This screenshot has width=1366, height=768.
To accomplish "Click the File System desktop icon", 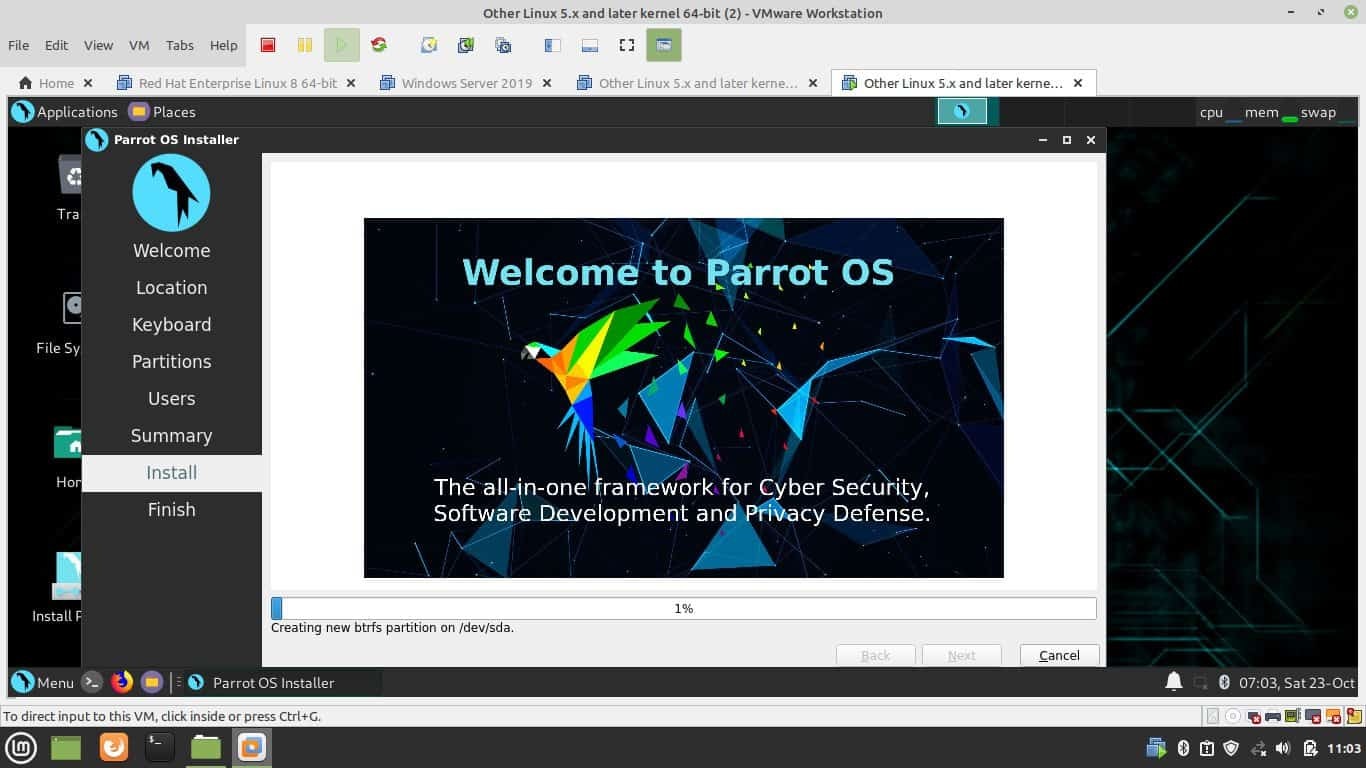I will coord(58,324).
